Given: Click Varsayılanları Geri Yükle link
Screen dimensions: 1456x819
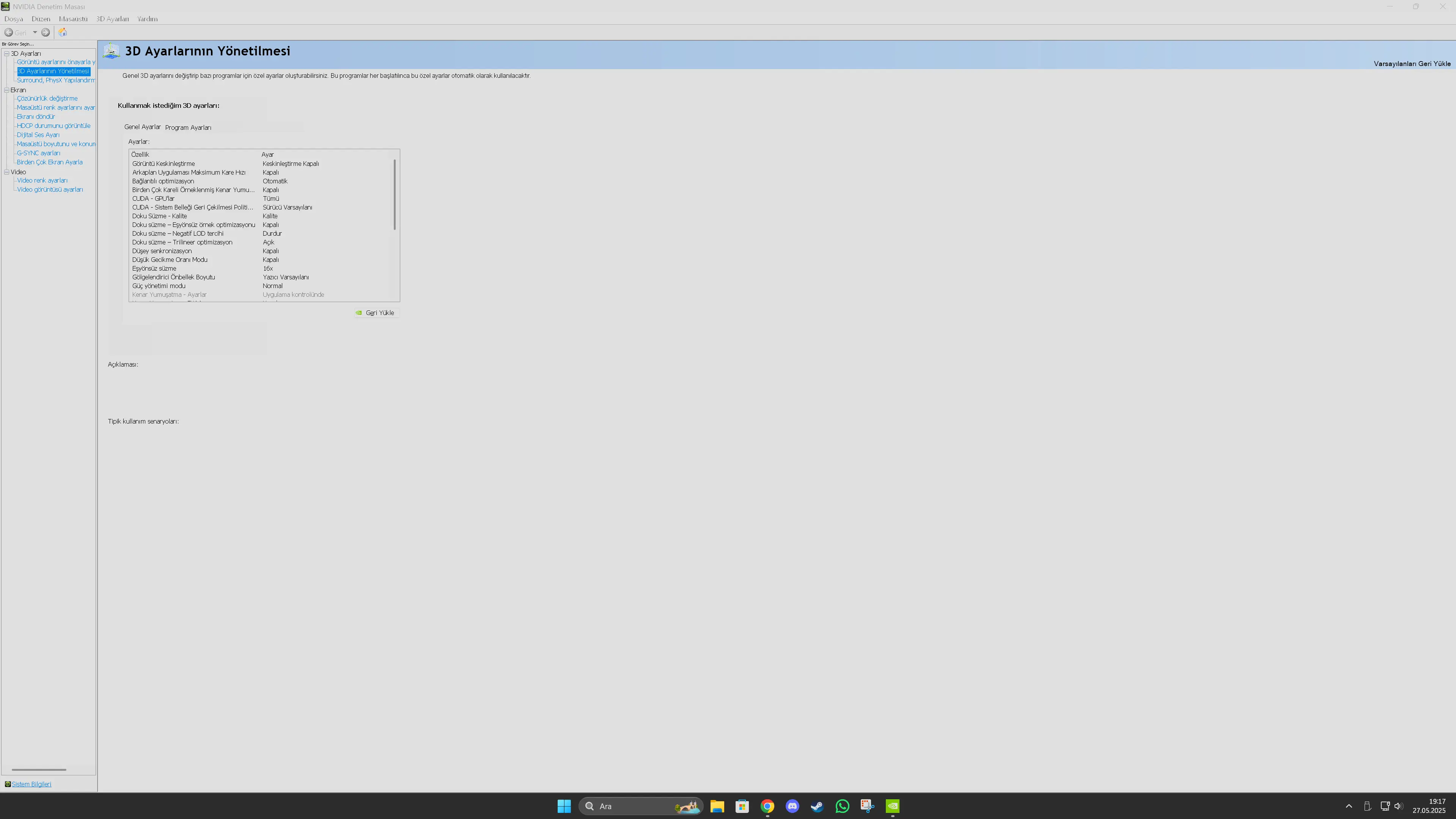Looking at the screenshot, I should pyautogui.click(x=1412, y=64).
